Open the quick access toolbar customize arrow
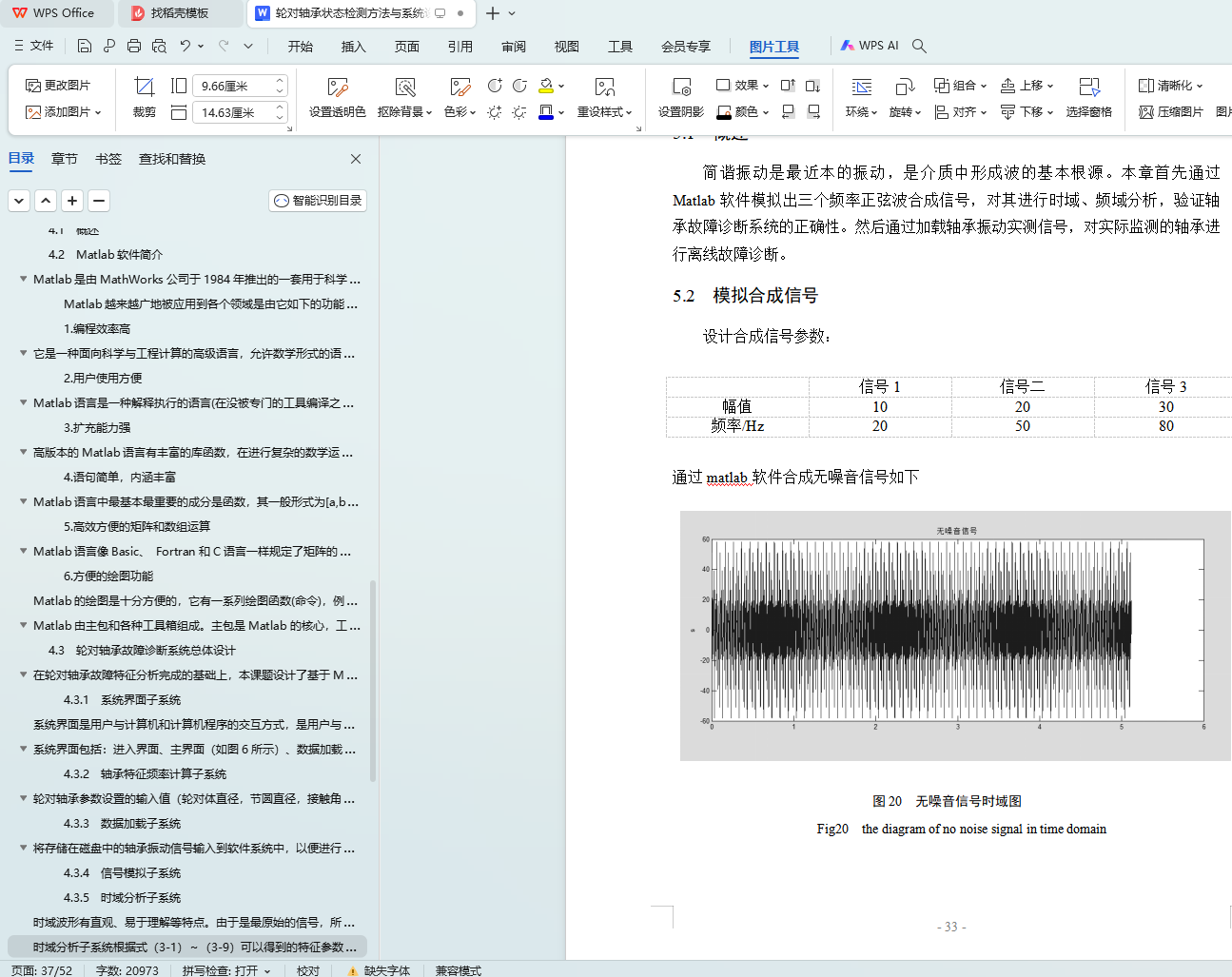 click(x=248, y=46)
